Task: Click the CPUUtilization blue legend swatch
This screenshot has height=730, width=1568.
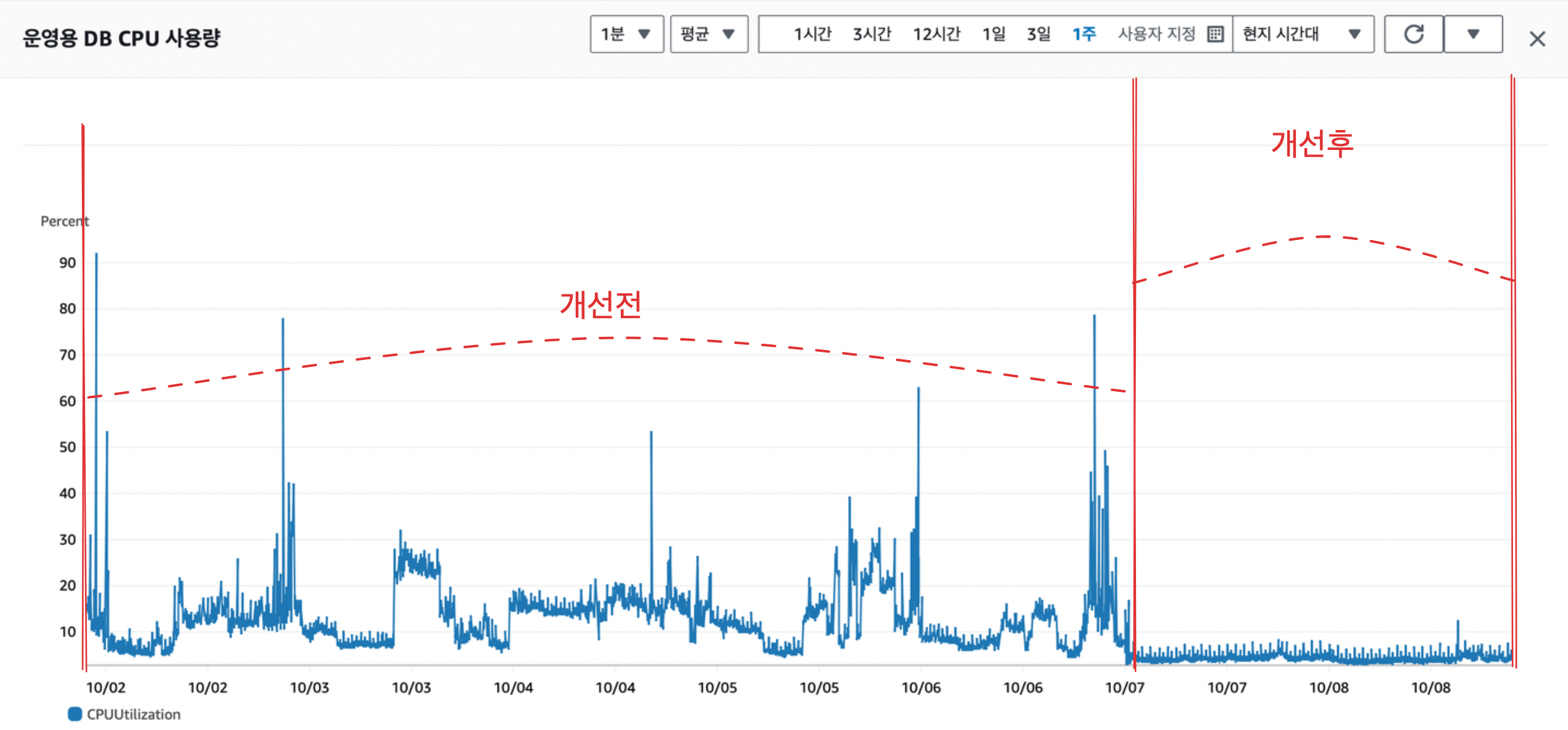Action: point(75,714)
